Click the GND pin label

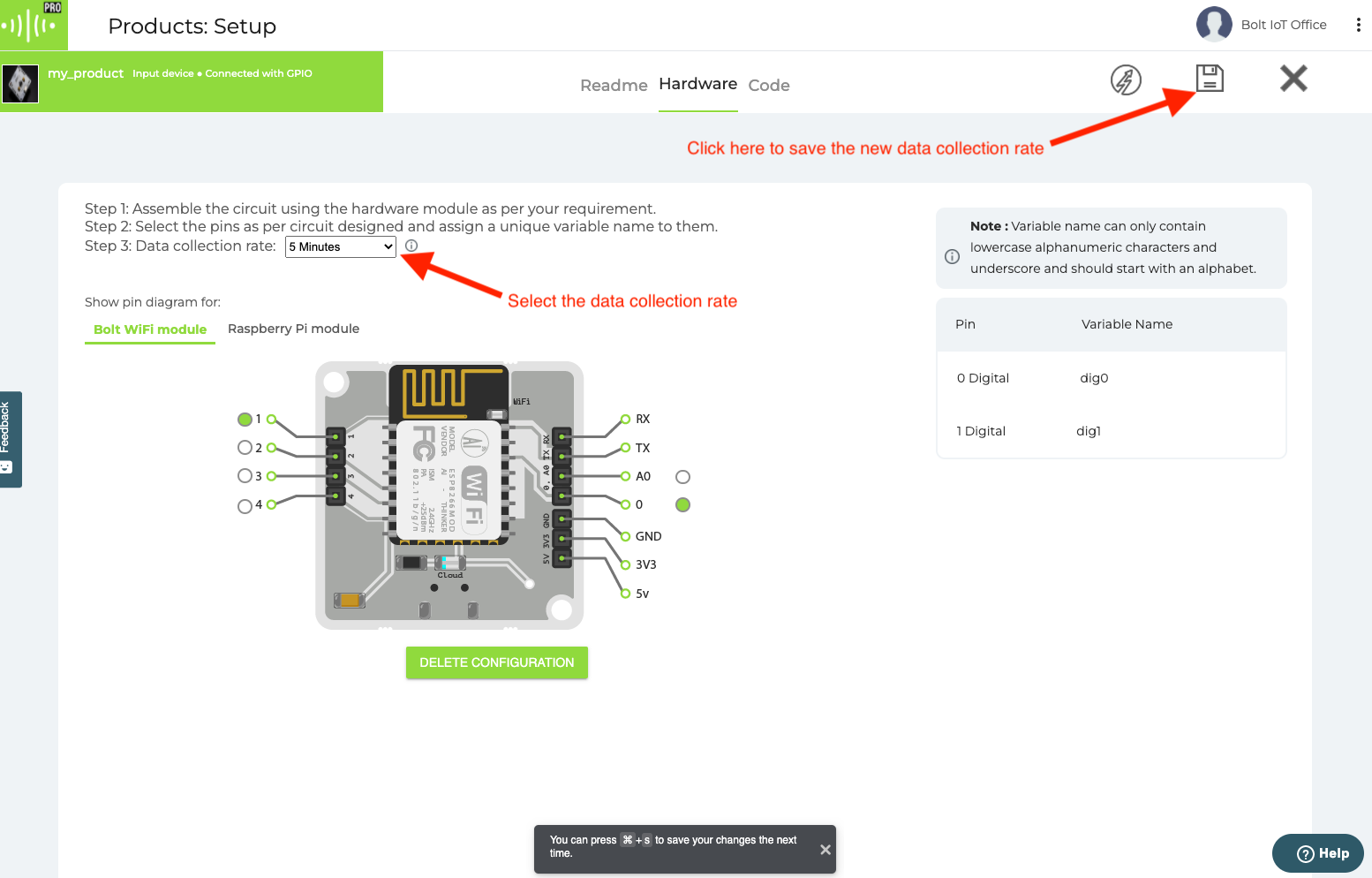(x=648, y=536)
